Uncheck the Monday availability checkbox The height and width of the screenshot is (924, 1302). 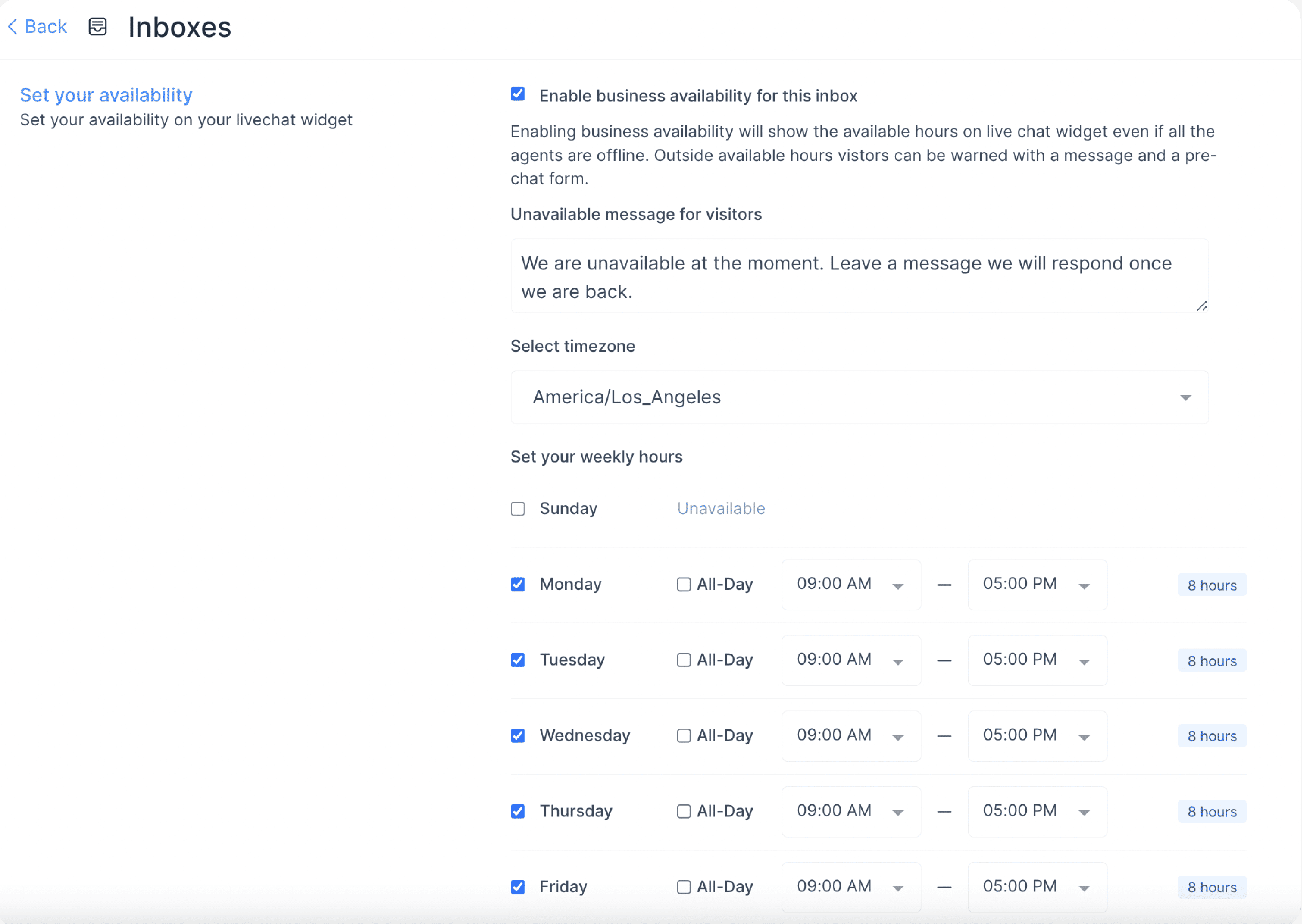point(518,584)
